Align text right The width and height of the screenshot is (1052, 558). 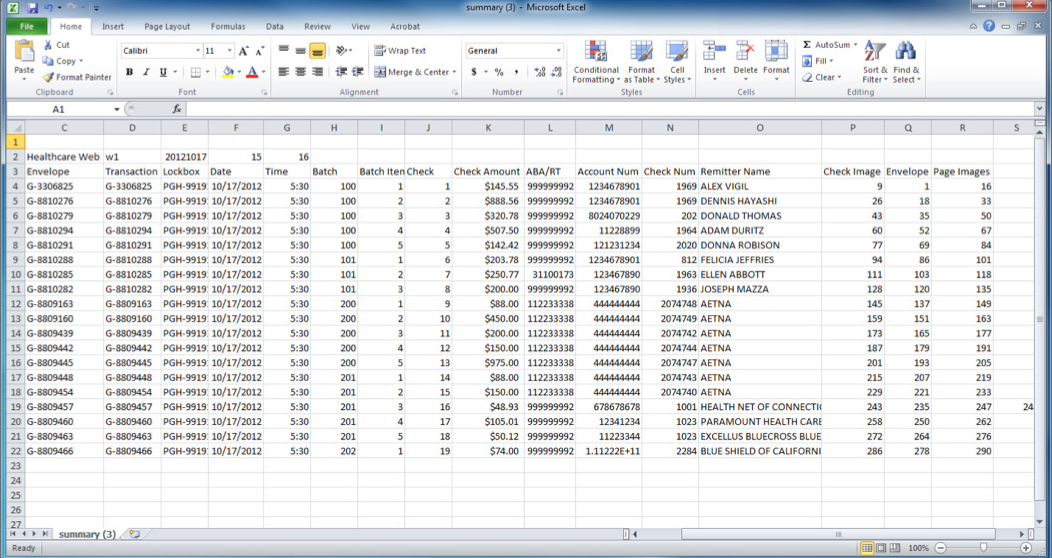coord(318,72)
